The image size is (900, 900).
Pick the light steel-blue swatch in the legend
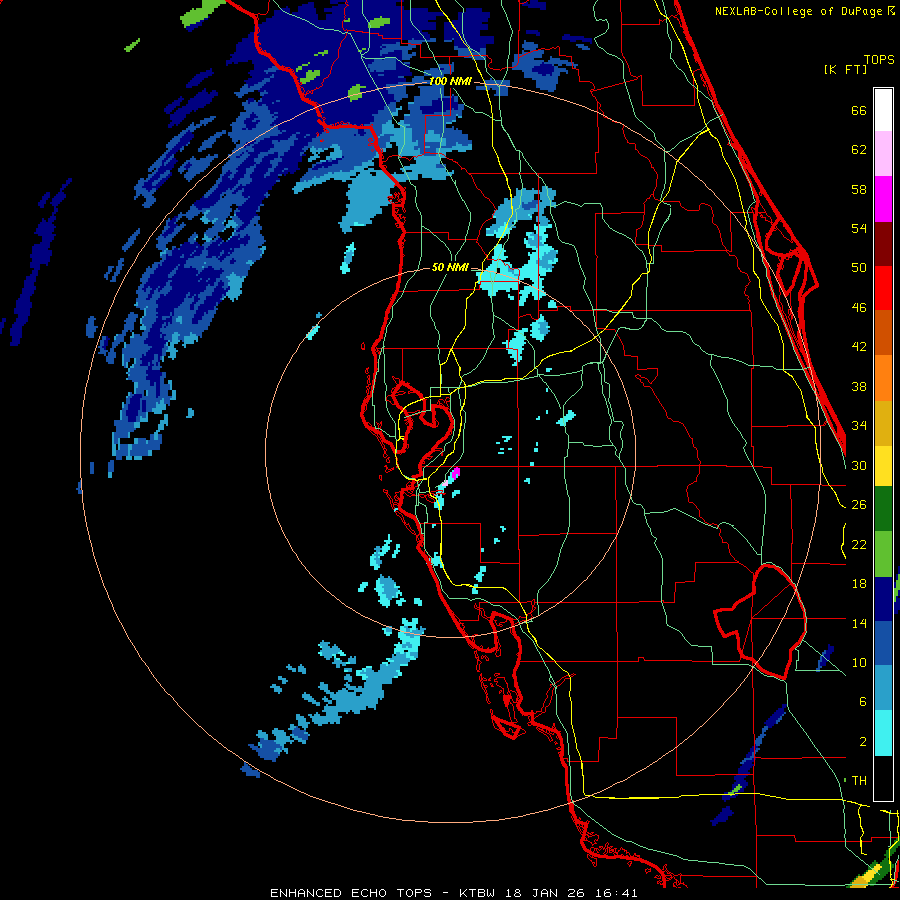point(883,689)
